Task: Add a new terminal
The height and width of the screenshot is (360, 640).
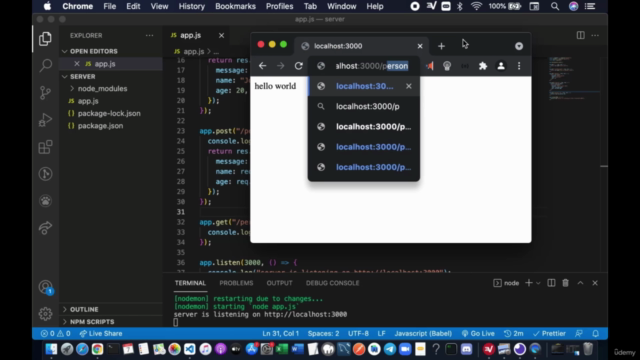Action: (529, 283)
